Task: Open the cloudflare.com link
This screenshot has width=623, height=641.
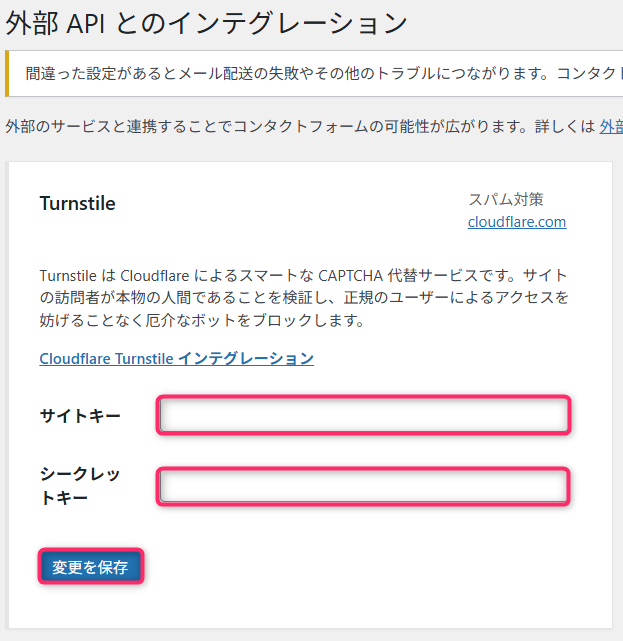Action: point(516,222)
